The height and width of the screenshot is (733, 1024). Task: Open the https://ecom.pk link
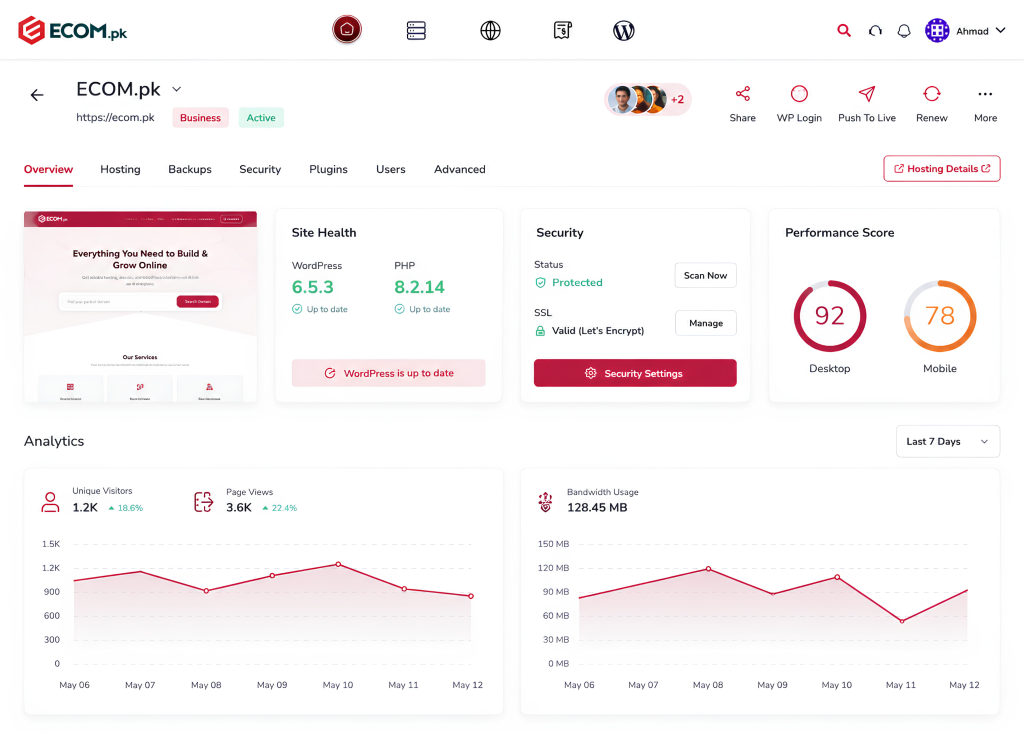(x=116, y=118)
